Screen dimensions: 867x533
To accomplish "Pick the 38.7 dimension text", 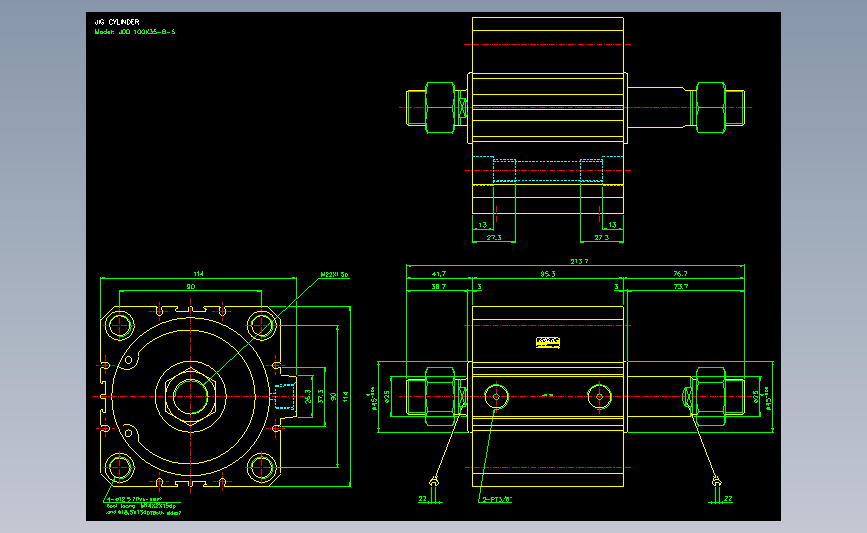I will pyautogui.click(x=438, y=286).
